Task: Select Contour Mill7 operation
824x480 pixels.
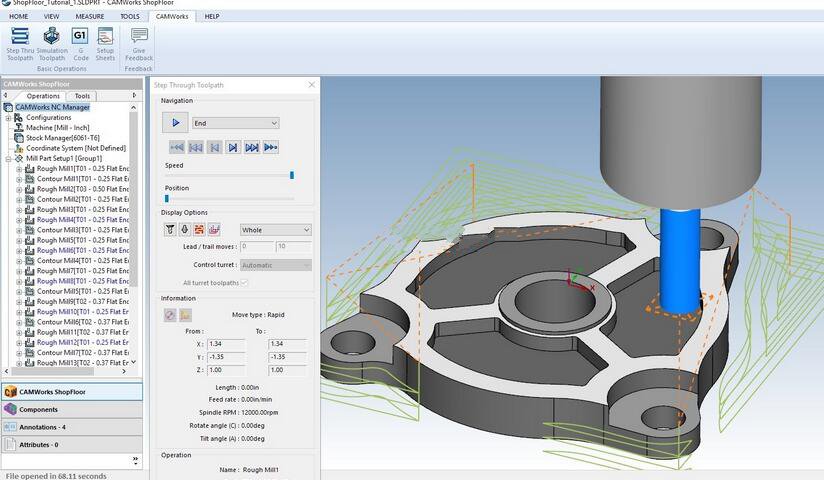Action: [x=83, y=353]
